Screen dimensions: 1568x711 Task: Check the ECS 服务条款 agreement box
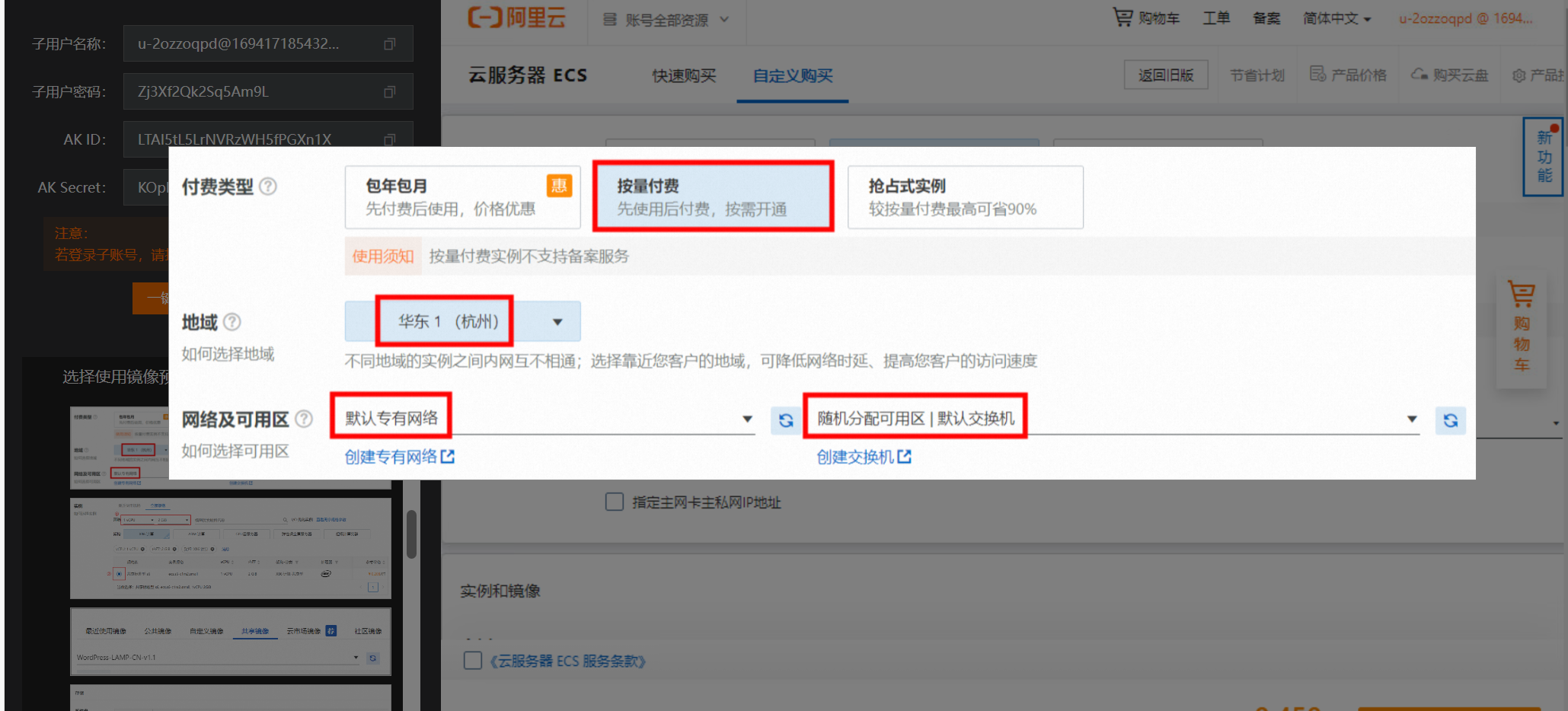coord(473,660)
